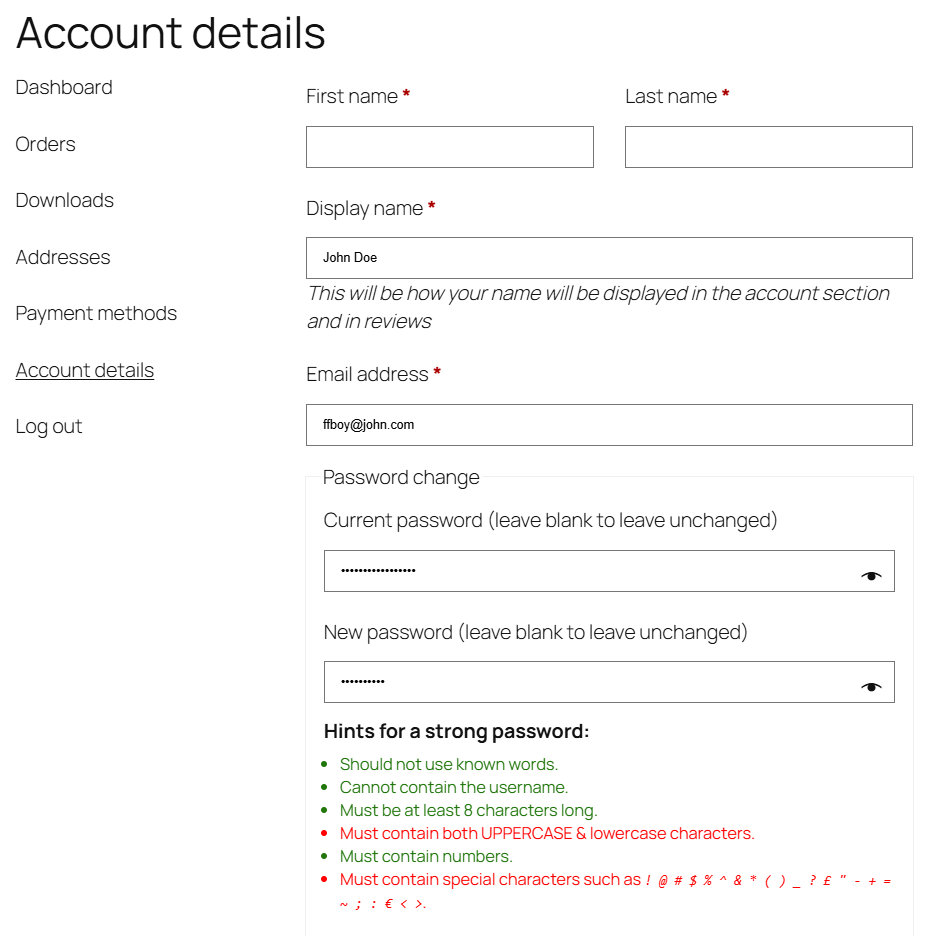
Task: Open the Dashboard section
Action: coord(63,88)
